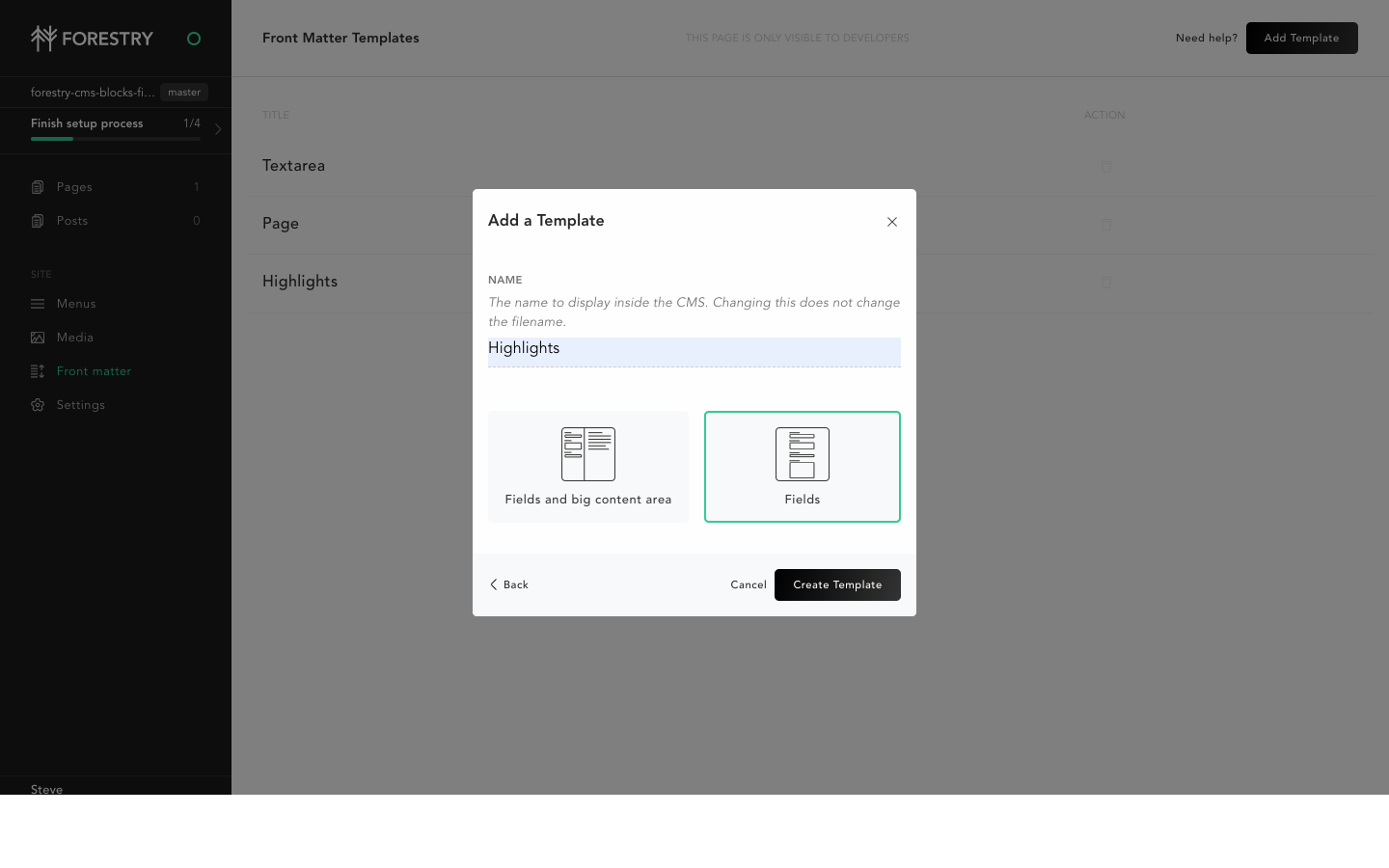Viewport: 1389px width, 868px height.
Task: Delete the Page template via trash icon
Action: point(1105,225)
